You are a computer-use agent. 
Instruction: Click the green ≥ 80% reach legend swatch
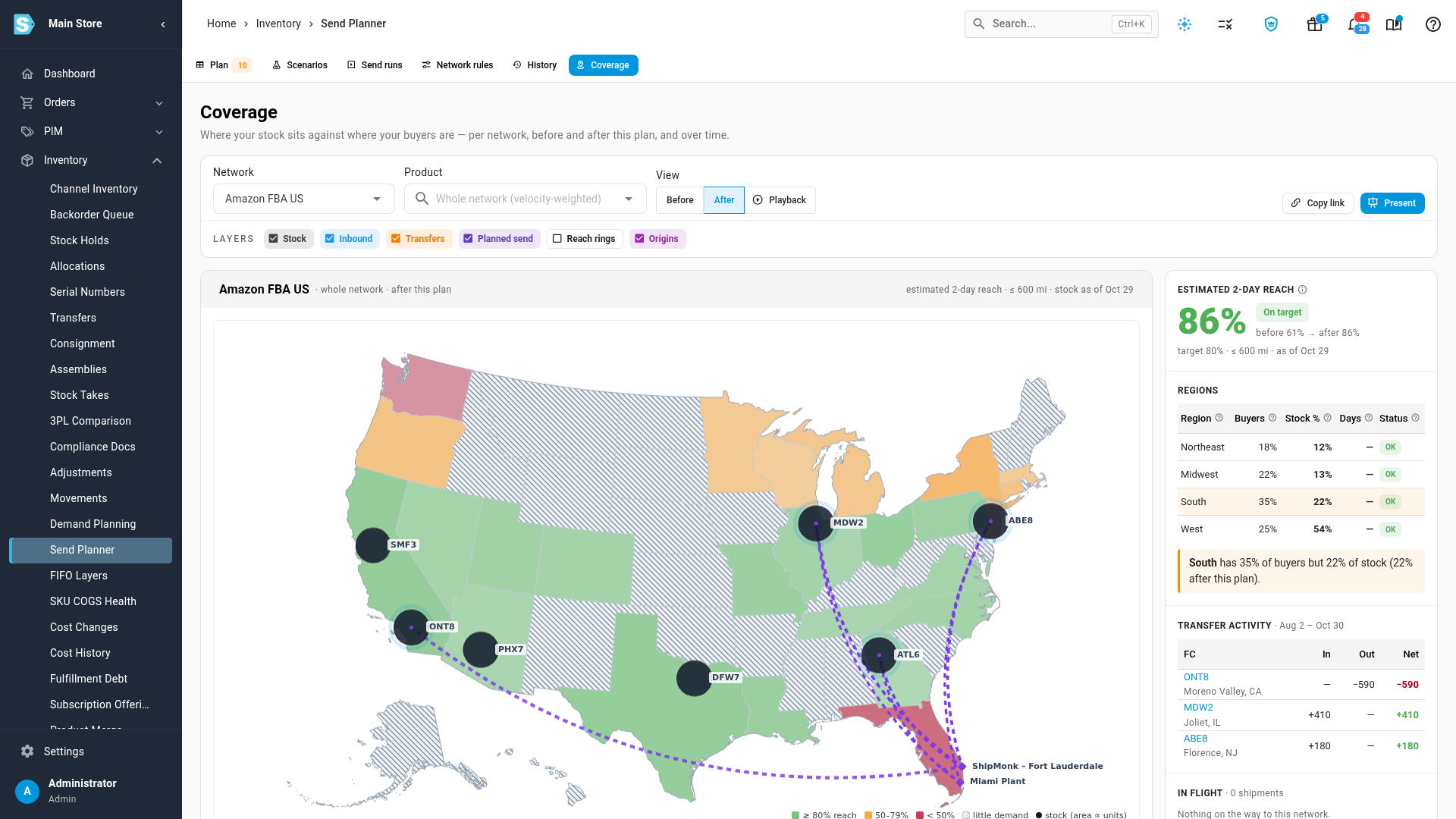(x=795, y=815)
